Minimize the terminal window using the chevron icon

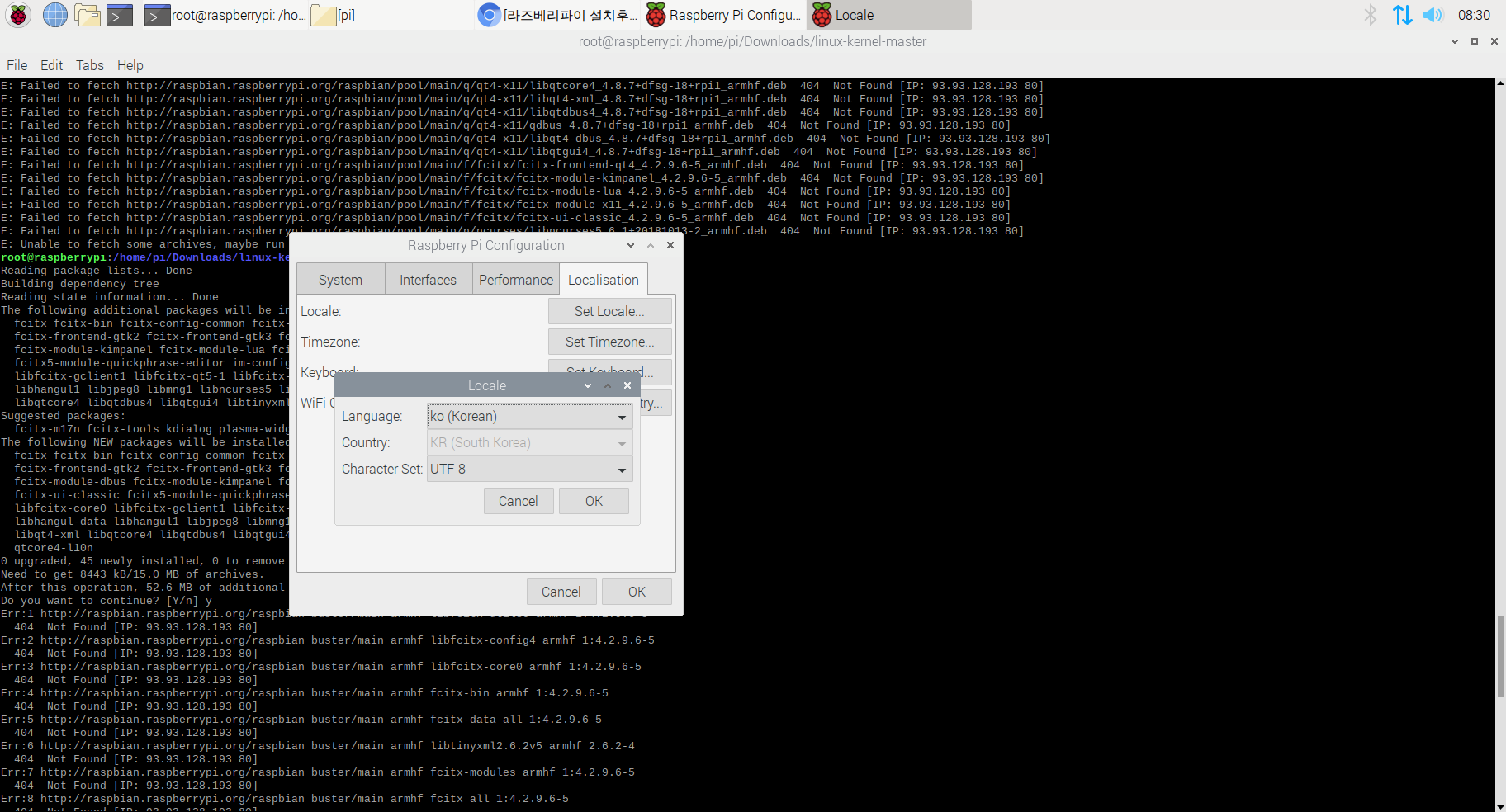1455,41
